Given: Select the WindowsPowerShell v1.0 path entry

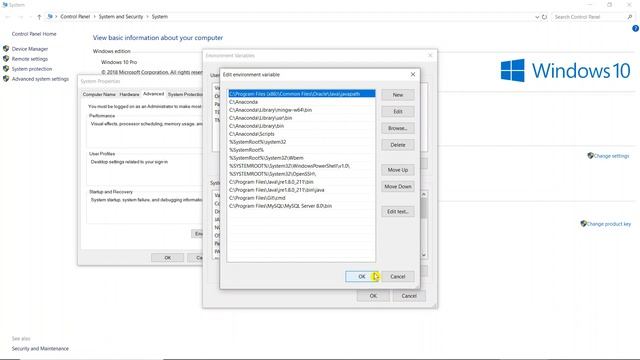Looking at the screenshot, I should click(x=302, y=166).
